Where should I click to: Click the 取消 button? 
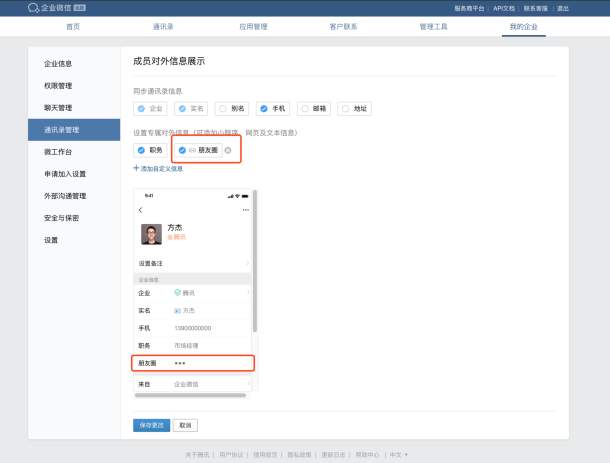click(x=185, y=425)
